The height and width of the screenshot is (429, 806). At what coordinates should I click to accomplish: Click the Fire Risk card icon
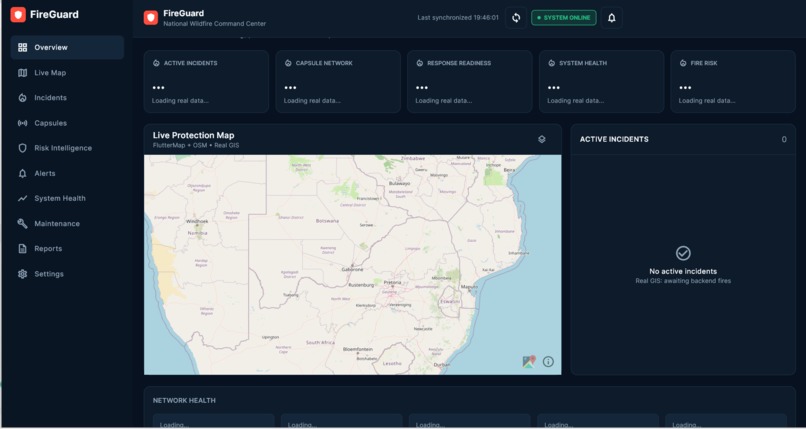683,63
